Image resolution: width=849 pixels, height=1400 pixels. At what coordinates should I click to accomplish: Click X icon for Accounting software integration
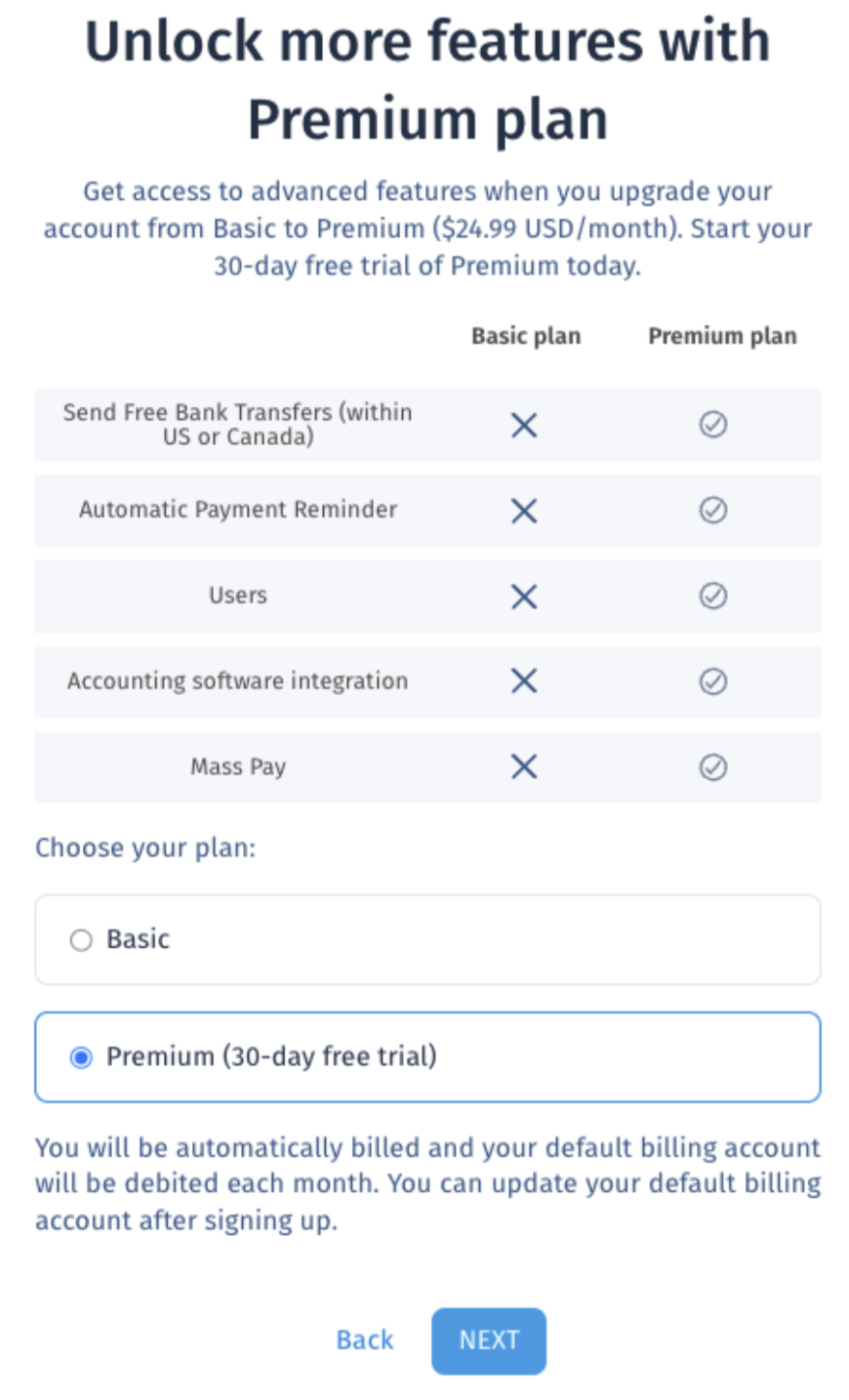pos(524,681)
